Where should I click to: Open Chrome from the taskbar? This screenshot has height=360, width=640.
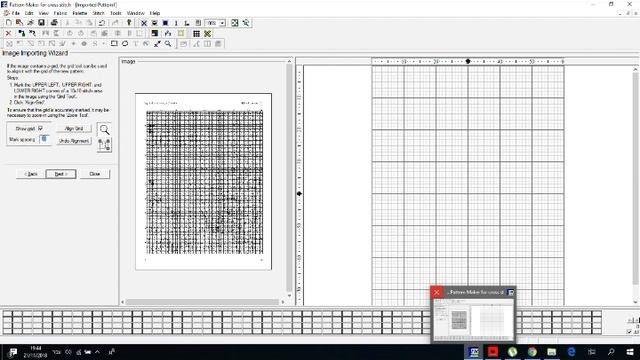pos(532,351)
